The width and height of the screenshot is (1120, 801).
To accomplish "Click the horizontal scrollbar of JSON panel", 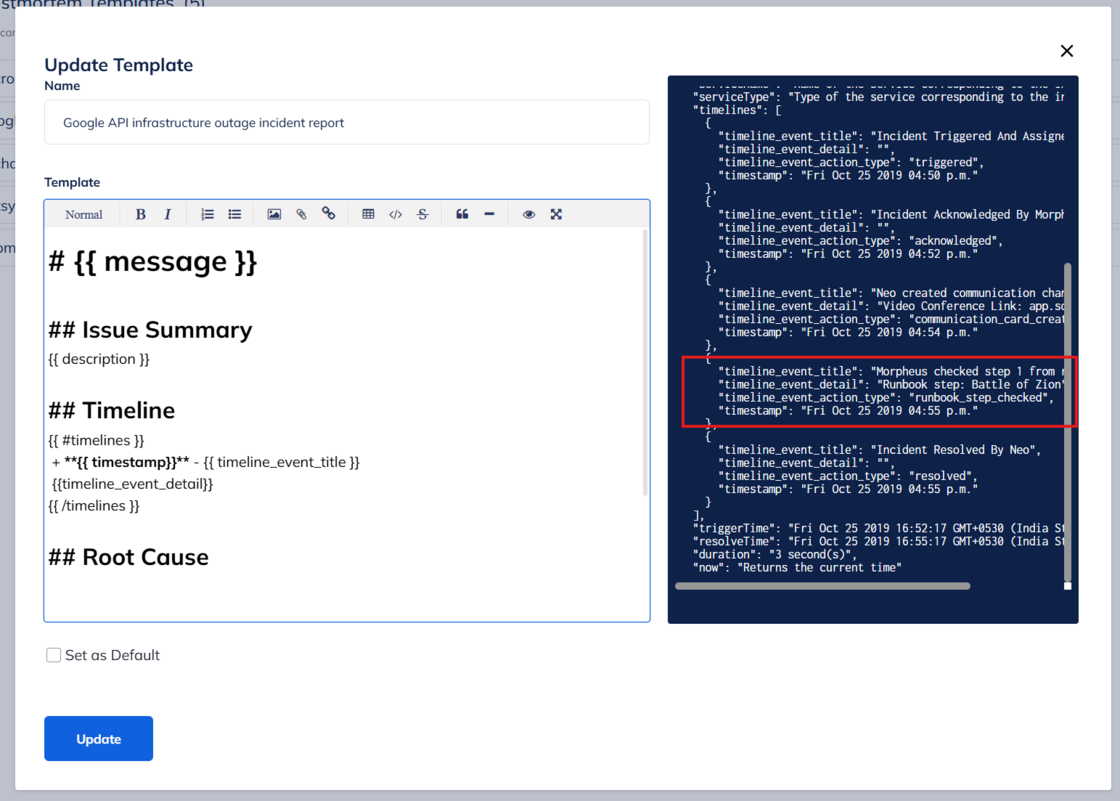I will click(822, 586).
